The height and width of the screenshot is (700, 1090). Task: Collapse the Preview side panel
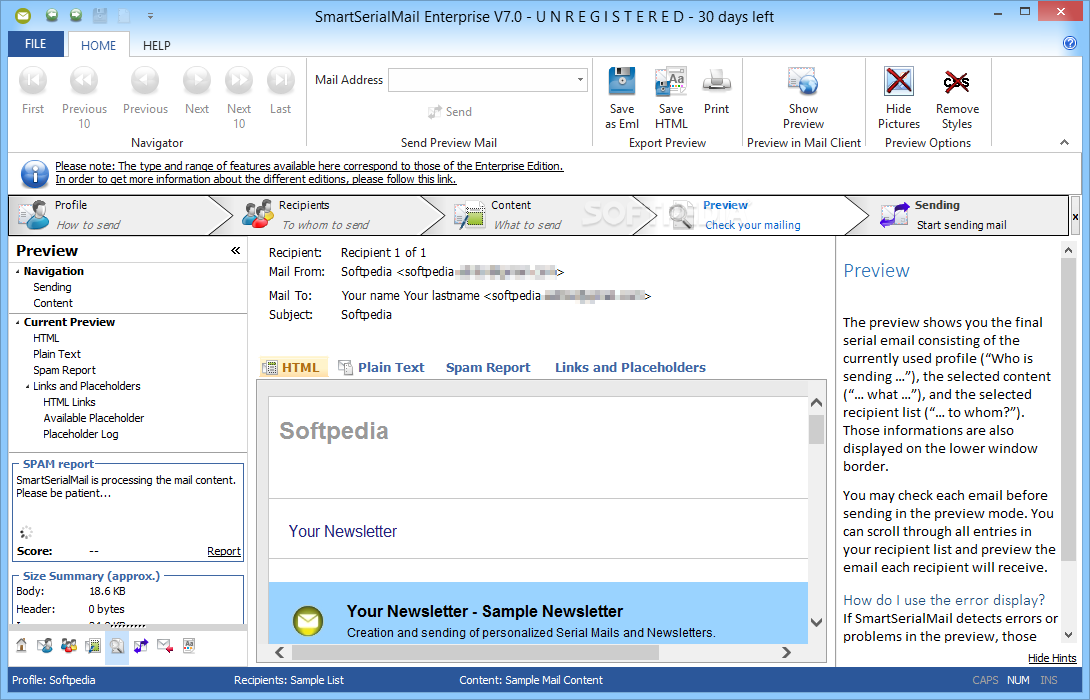tap(236, 250)
